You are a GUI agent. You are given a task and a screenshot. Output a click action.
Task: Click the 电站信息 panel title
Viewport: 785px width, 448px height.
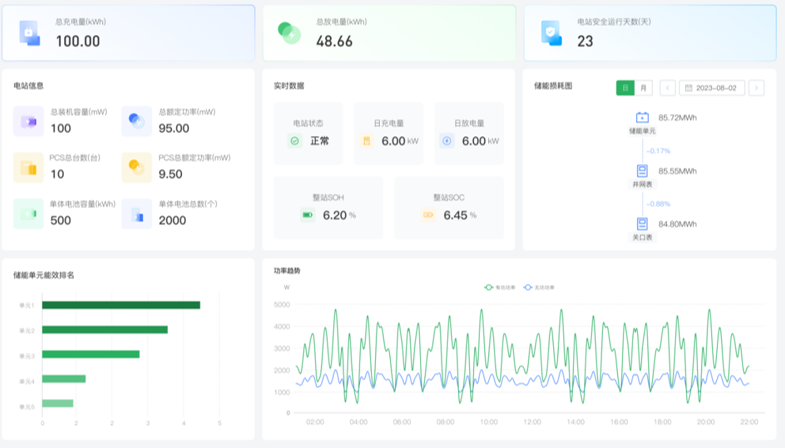click(x=29, y=86)
